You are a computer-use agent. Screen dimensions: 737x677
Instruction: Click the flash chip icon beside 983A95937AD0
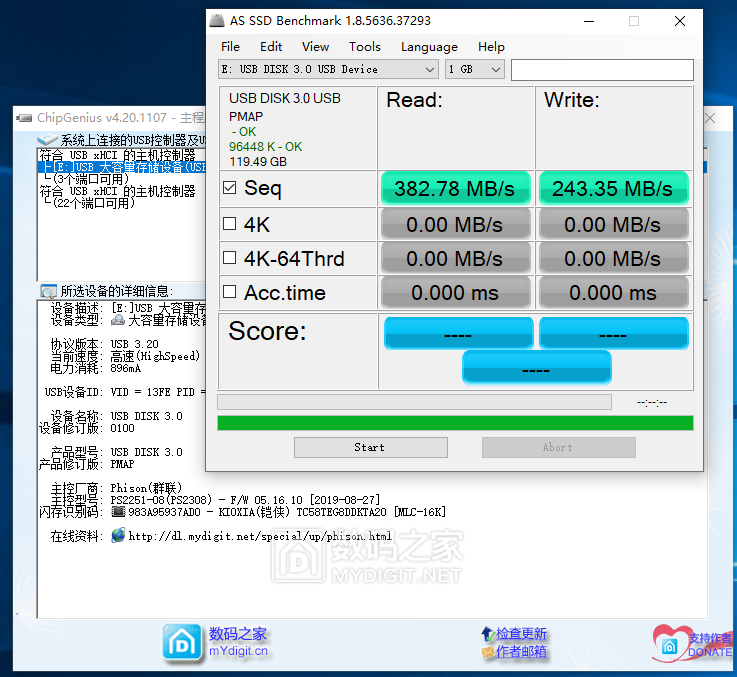point(118,512)
